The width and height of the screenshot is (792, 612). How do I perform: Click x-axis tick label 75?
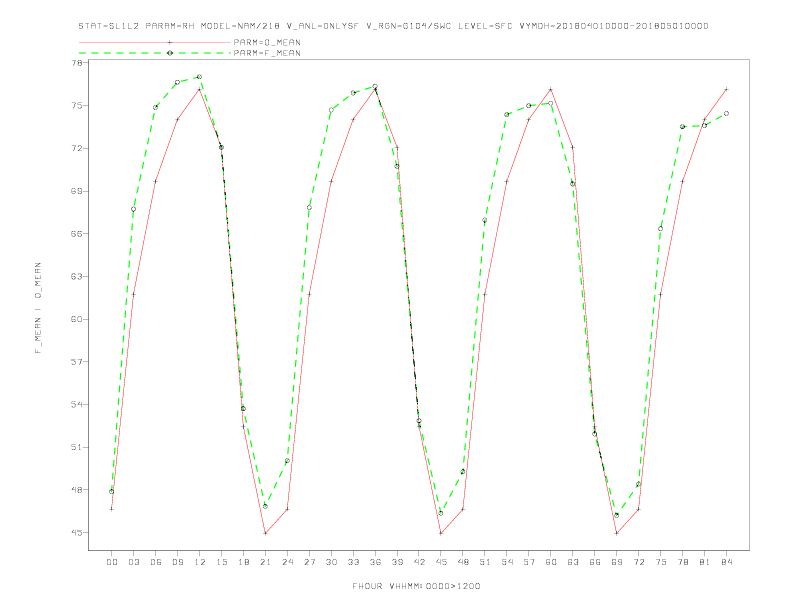click(x=661, y=562)
